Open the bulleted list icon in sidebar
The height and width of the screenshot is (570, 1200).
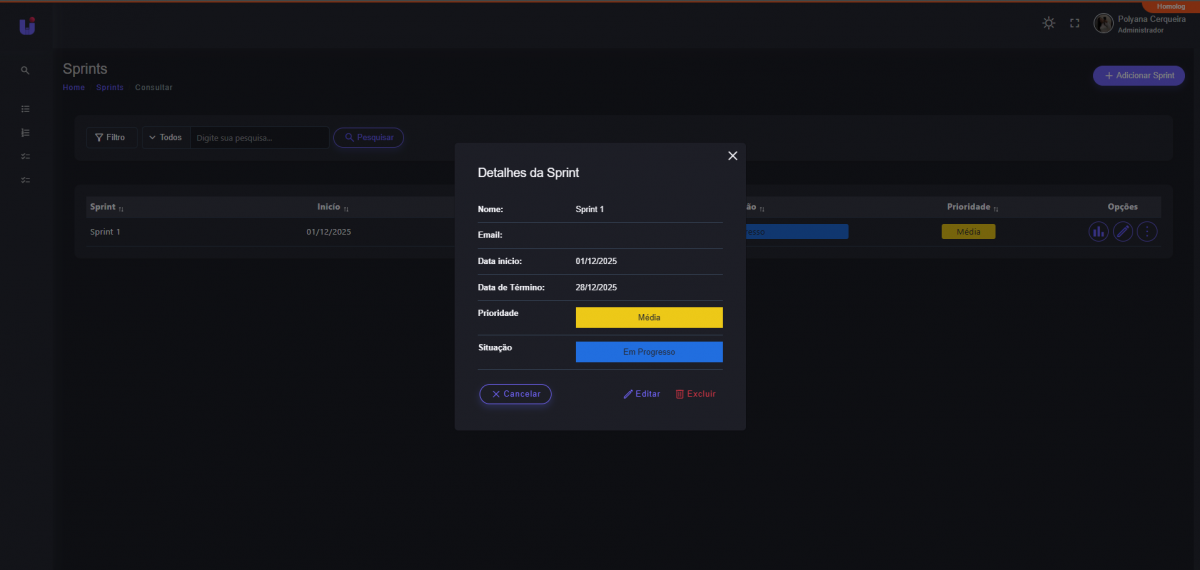point(25,108)
